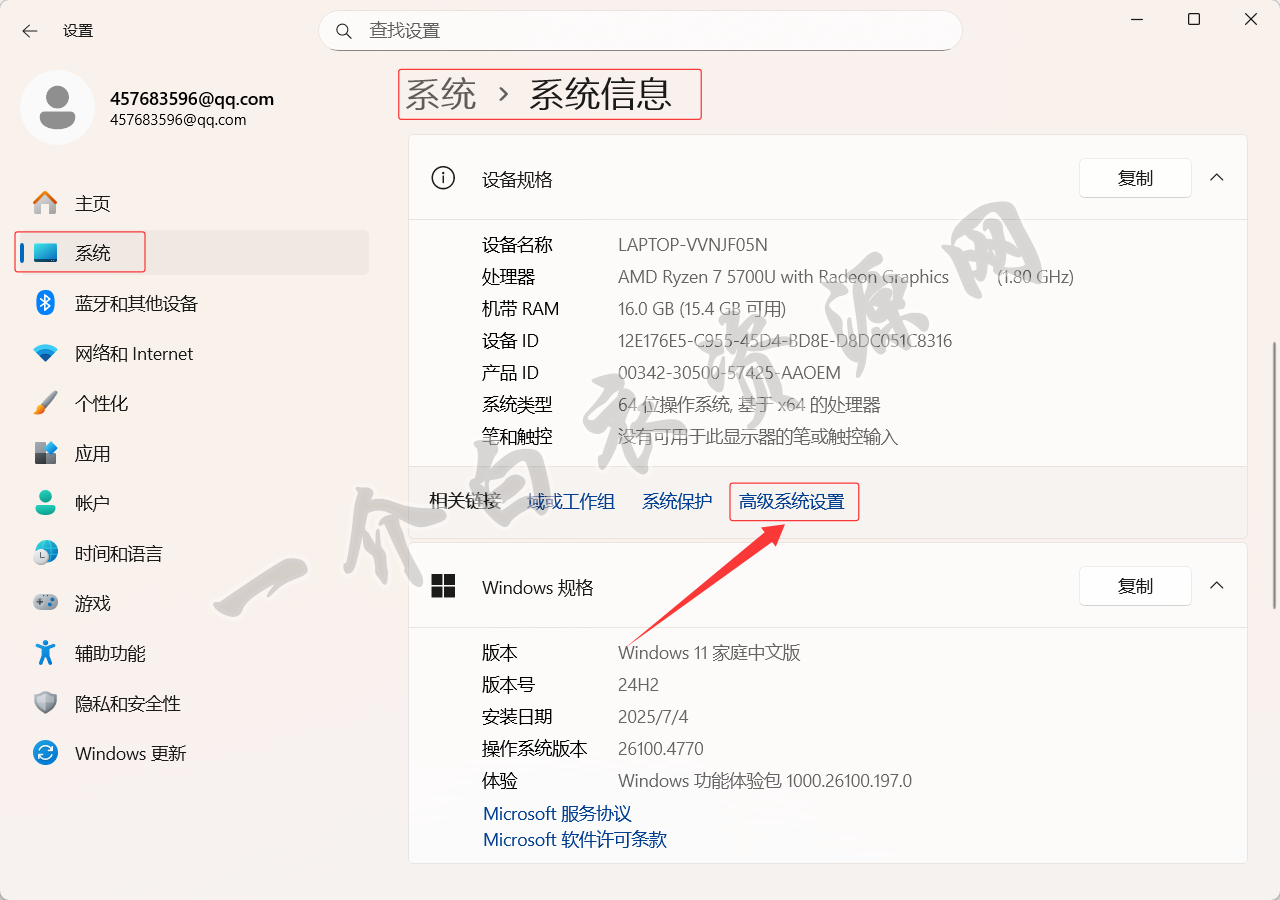This screenshot has height=900, width=1280.
Task: Click the 体验 value Windows 功能体验包
Action: (765, 781)
